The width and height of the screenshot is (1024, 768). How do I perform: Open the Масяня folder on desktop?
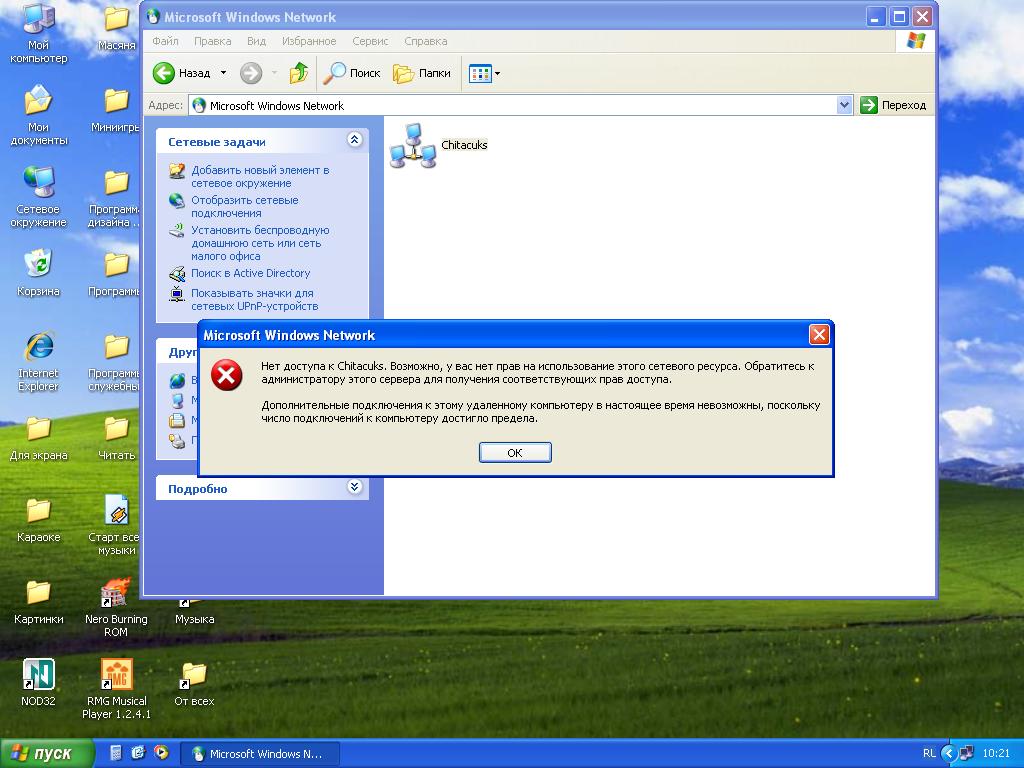coord(116,27)
